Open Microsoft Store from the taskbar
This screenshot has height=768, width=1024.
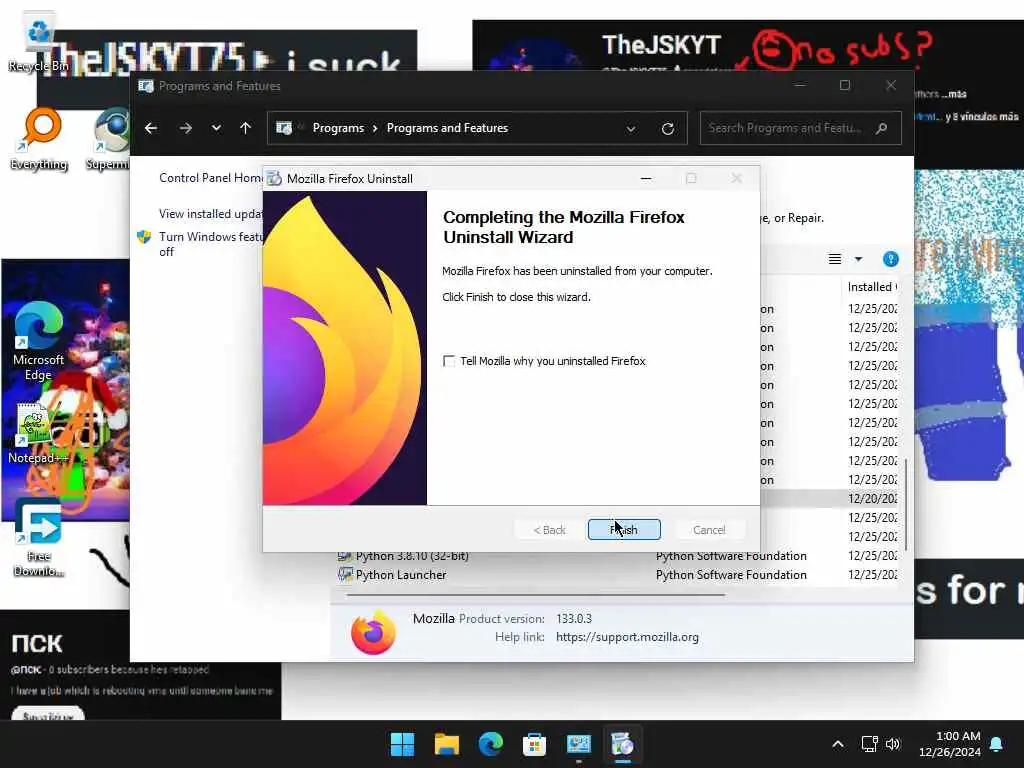(534, 744)
